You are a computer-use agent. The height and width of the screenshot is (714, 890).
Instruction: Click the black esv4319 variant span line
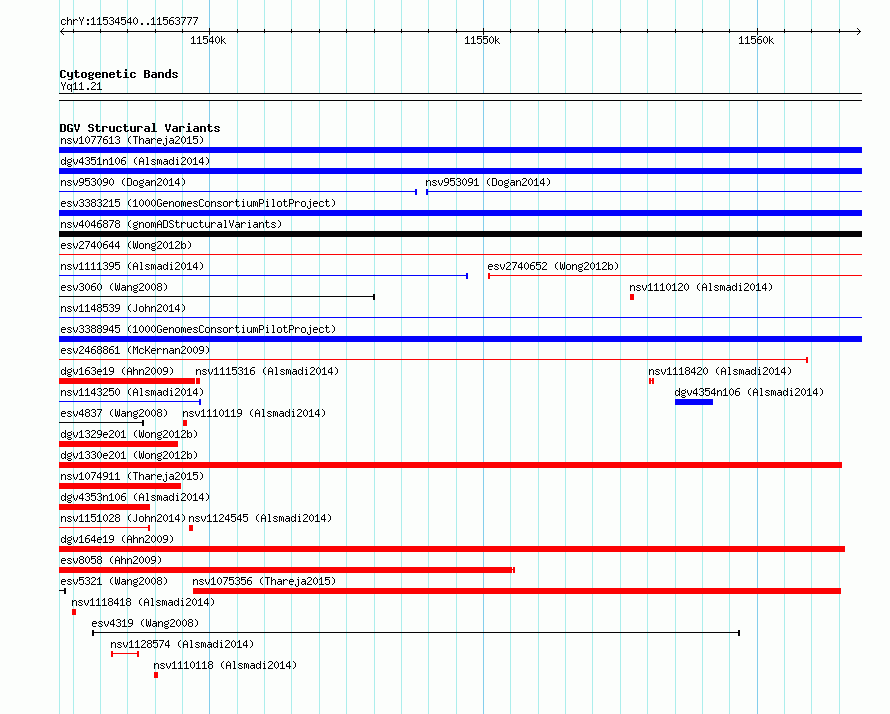(416, 633)
